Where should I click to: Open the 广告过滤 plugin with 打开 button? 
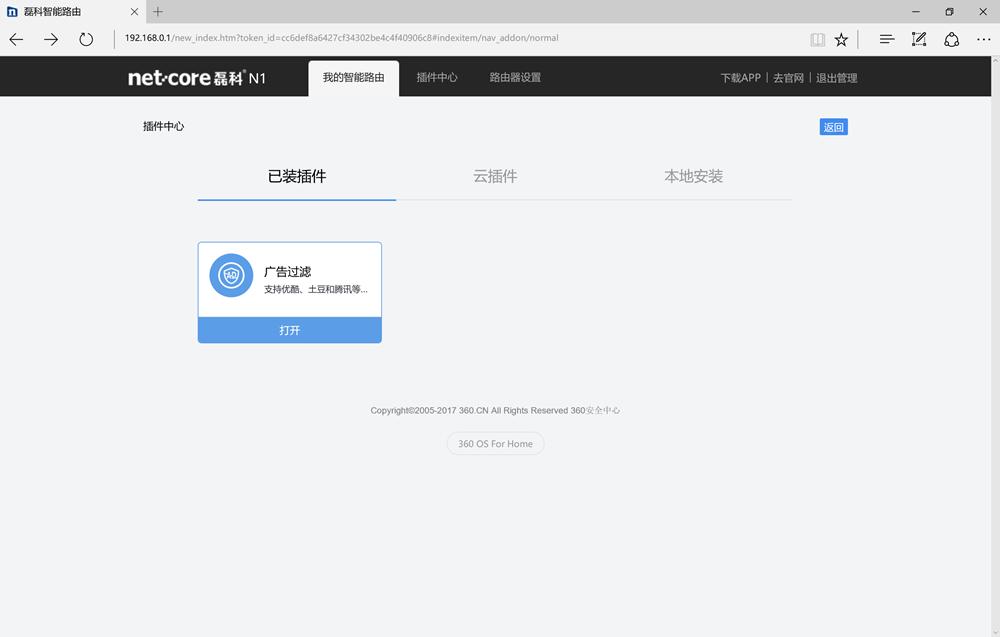pyautogui.click(x=289, y=330)
